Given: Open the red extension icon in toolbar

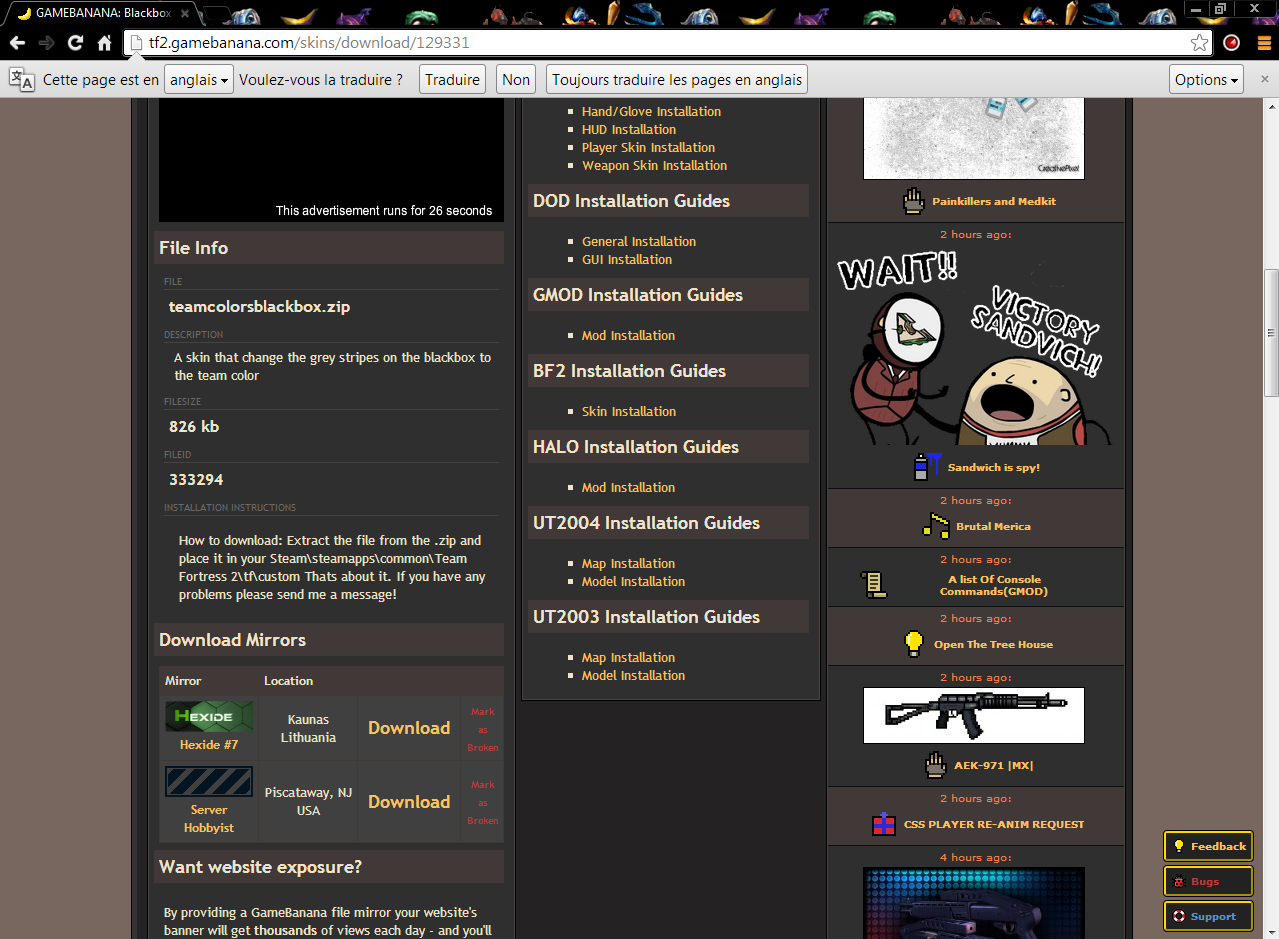Looking at the screenshot, I should 1231,43.
